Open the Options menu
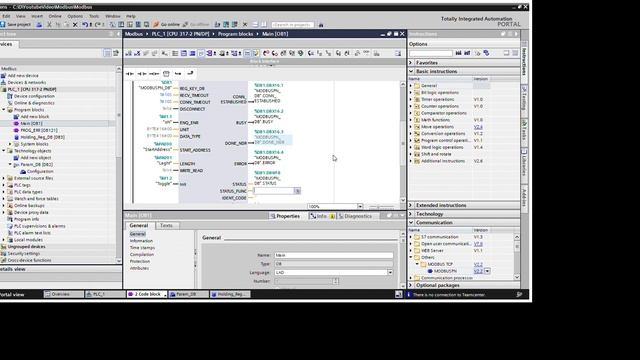 [x=75, y=16]
